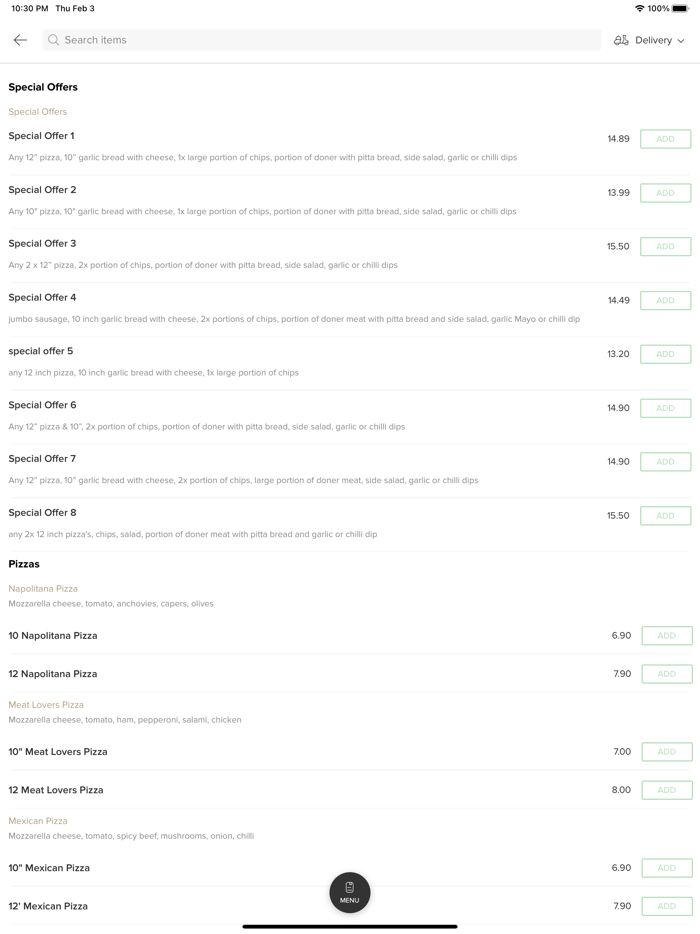Focus the Search items field
Viewport: 700px width, 934px height.
pyautogui.click(x=320, y=40)
